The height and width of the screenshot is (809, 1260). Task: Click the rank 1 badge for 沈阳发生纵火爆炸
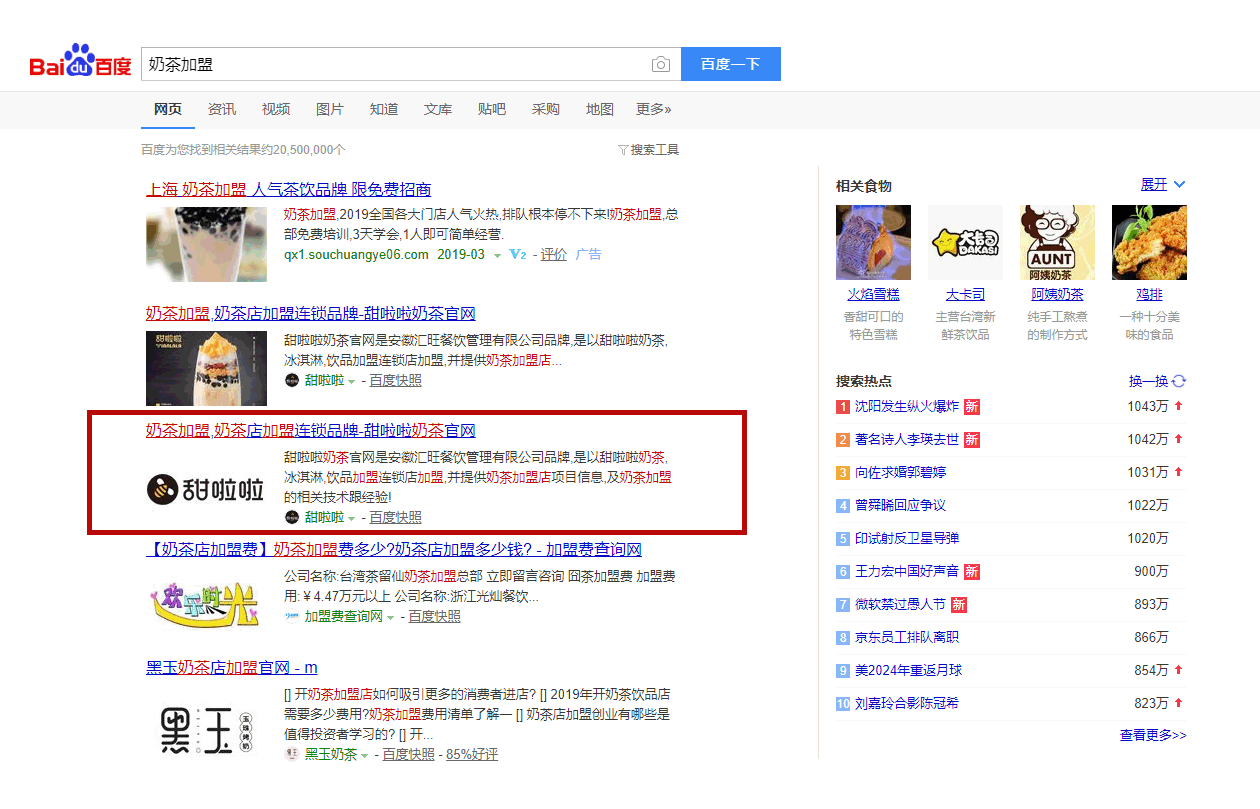842,407
